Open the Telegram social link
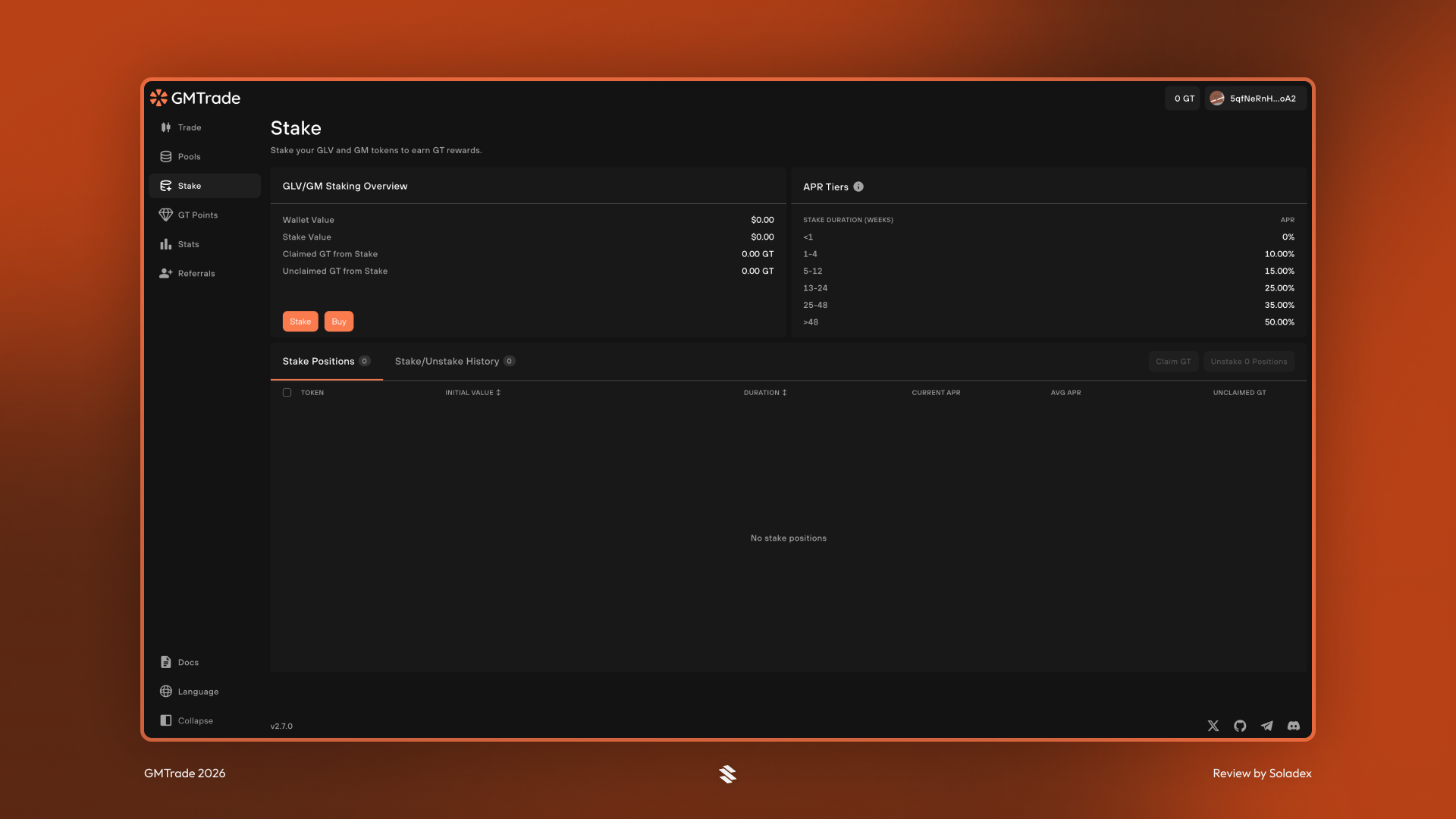Screen dimensions: 1456x819 coord(1267,726)
